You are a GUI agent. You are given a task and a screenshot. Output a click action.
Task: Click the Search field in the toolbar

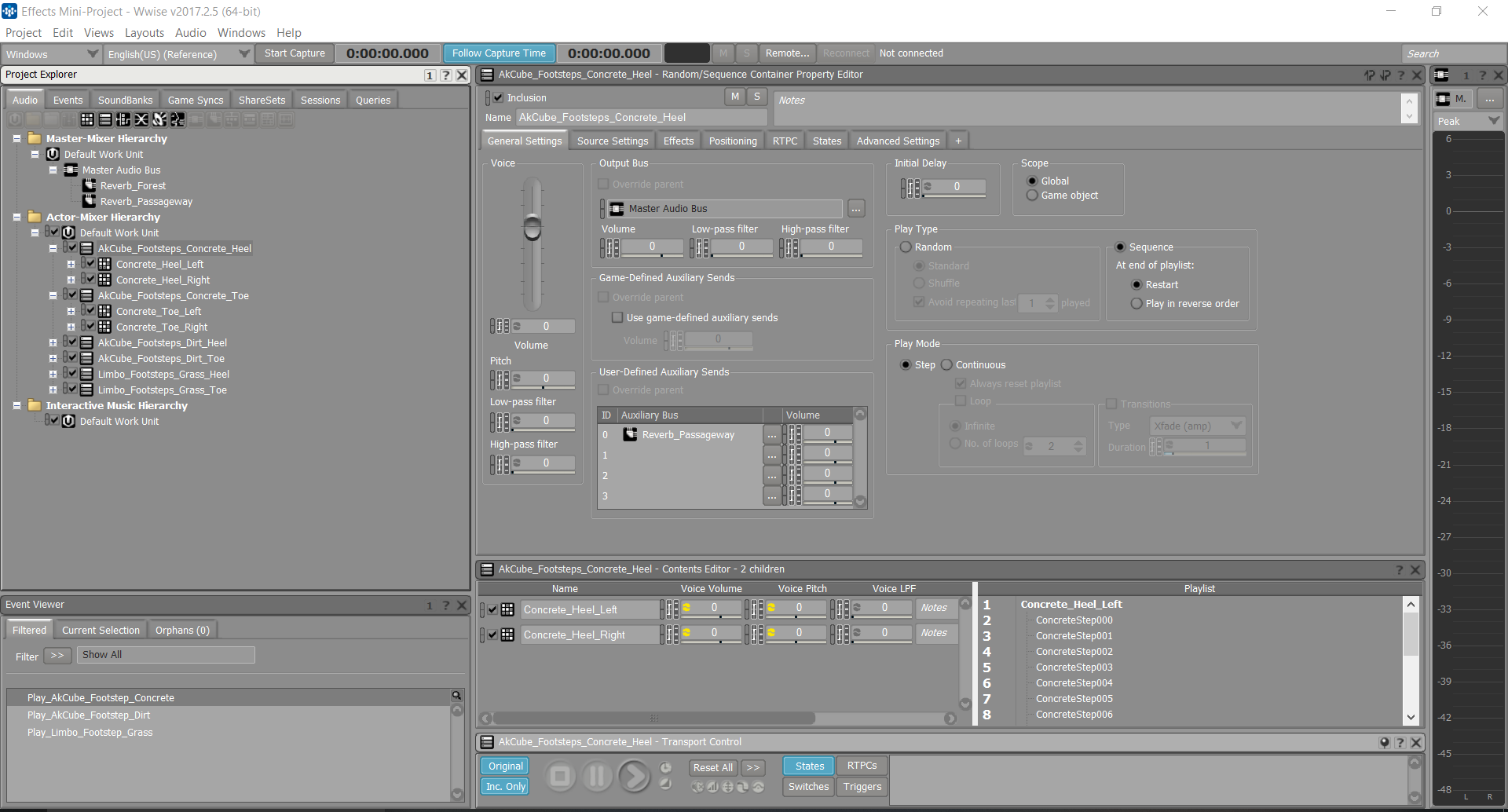point(1453,53)
